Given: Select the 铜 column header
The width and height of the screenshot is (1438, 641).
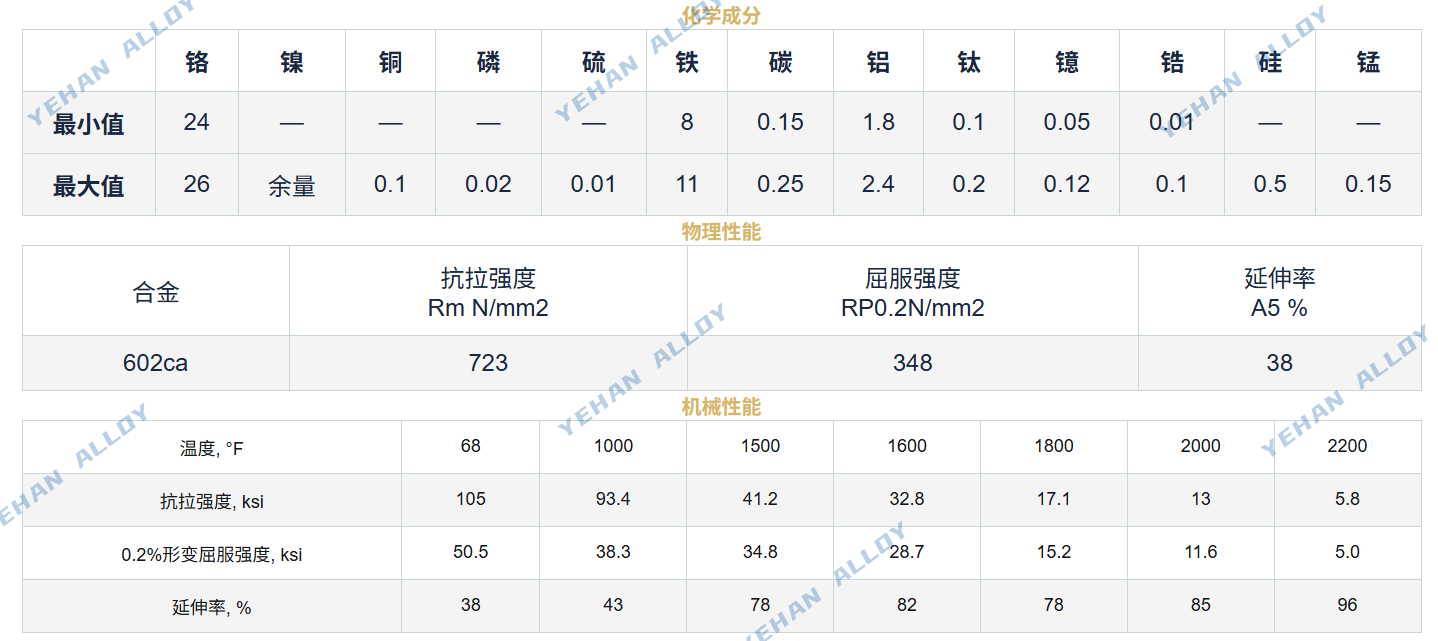Looking at the screenshot, I should [x=390, y=62].
